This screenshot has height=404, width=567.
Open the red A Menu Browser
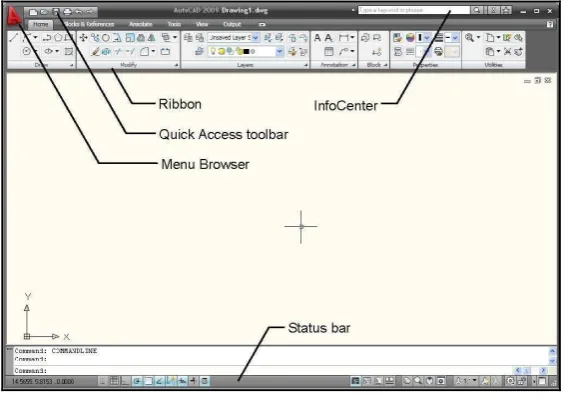(x=14, y=16)
